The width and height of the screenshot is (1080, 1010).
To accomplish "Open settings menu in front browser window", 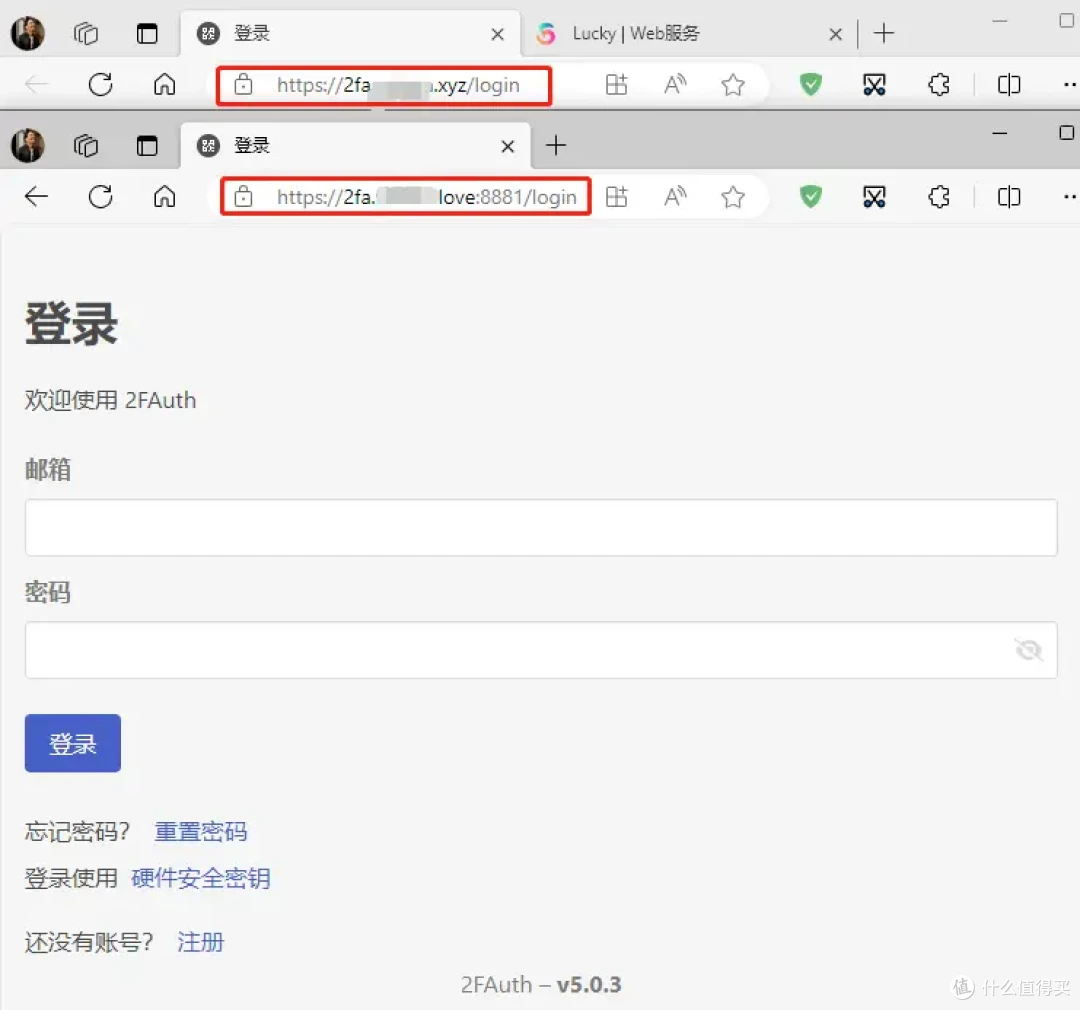I will click(x=1069, y=197).
